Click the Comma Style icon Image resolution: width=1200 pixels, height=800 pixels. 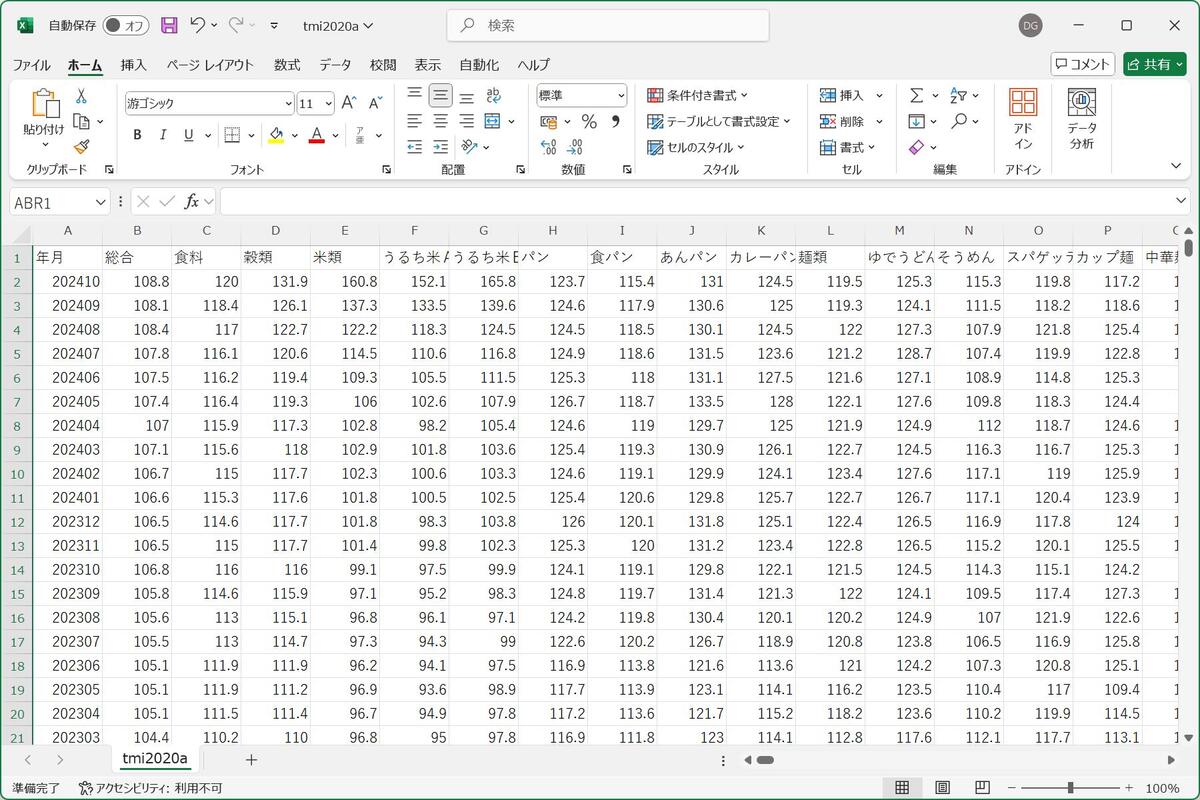[615, 121]
